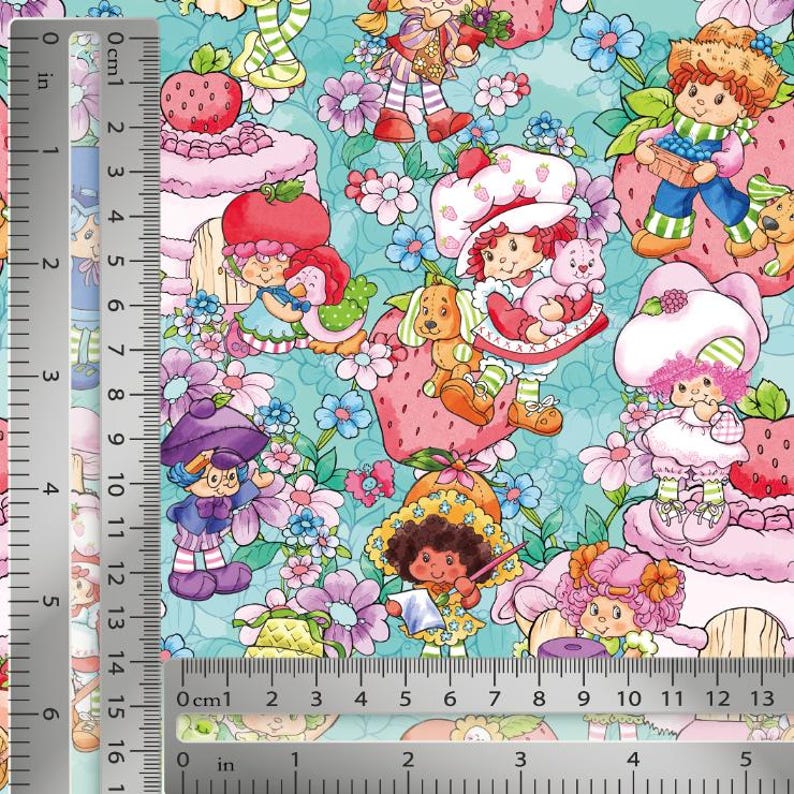Click the 10 cm number on horizontal ruler
Screen dimensions: 794x794
[x=628, y=699]
